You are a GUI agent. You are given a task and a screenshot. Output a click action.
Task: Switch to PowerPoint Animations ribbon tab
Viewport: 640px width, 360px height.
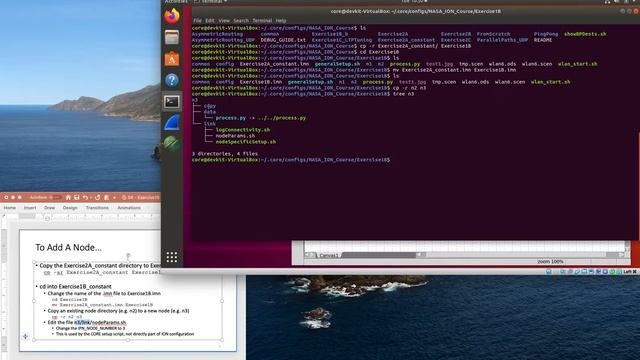pos(129,208)
